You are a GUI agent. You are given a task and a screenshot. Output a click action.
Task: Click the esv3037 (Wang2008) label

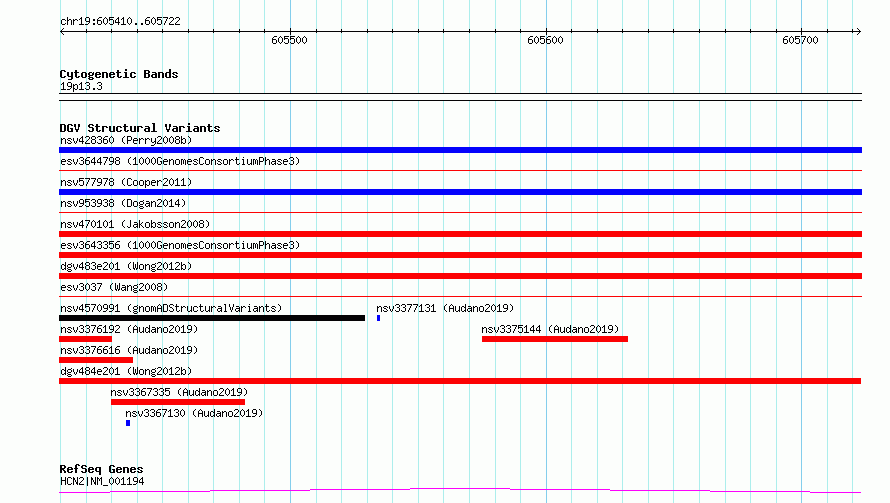tap(114, 287)
